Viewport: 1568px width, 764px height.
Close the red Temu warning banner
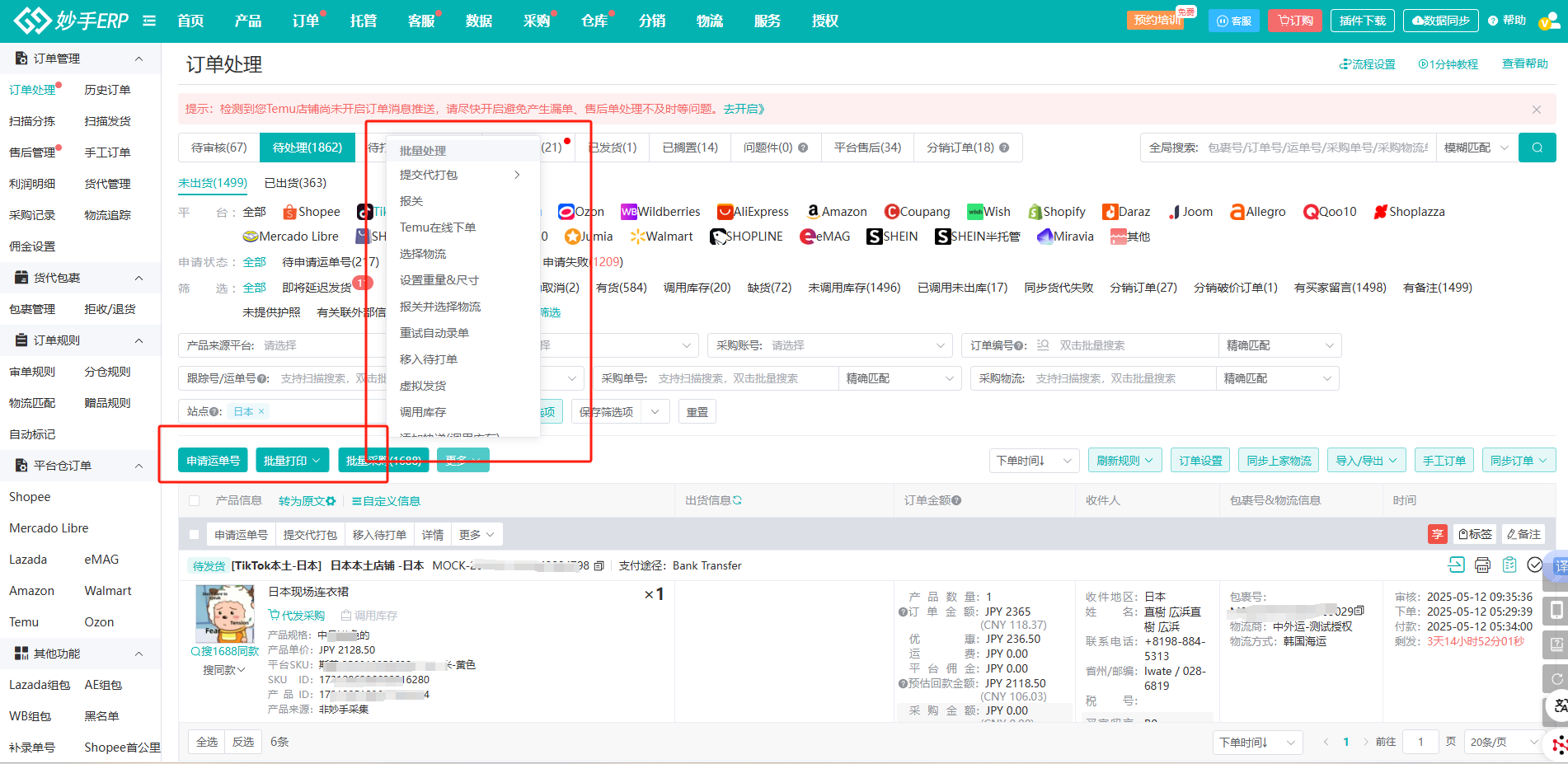point(1536,110)
